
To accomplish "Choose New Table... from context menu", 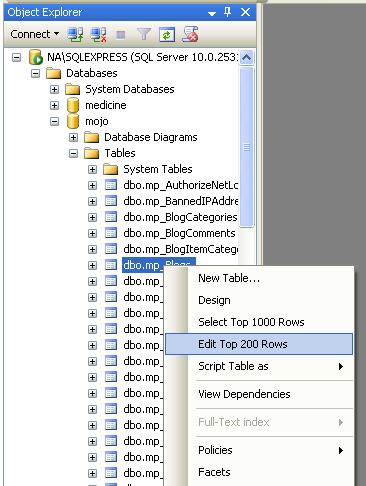I will [x=259, y=278].
